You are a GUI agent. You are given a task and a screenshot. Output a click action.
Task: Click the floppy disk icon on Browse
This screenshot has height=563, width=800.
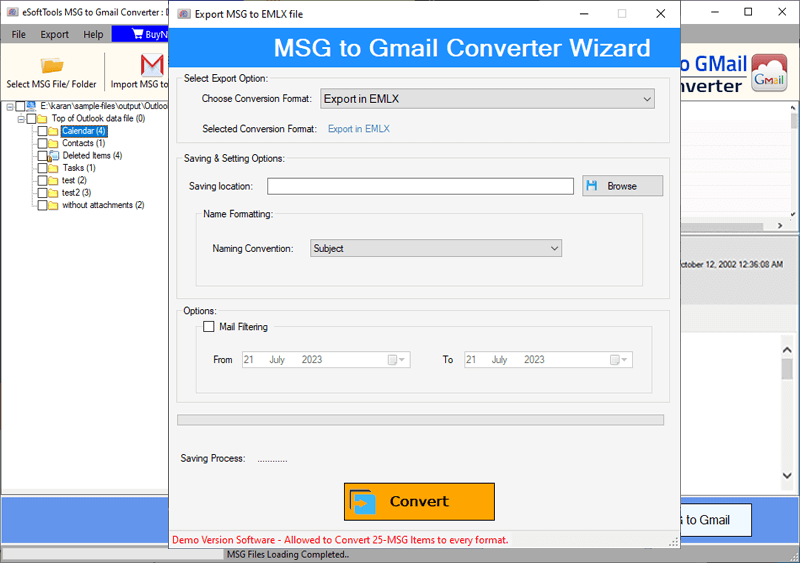click(x=592, y=186)
